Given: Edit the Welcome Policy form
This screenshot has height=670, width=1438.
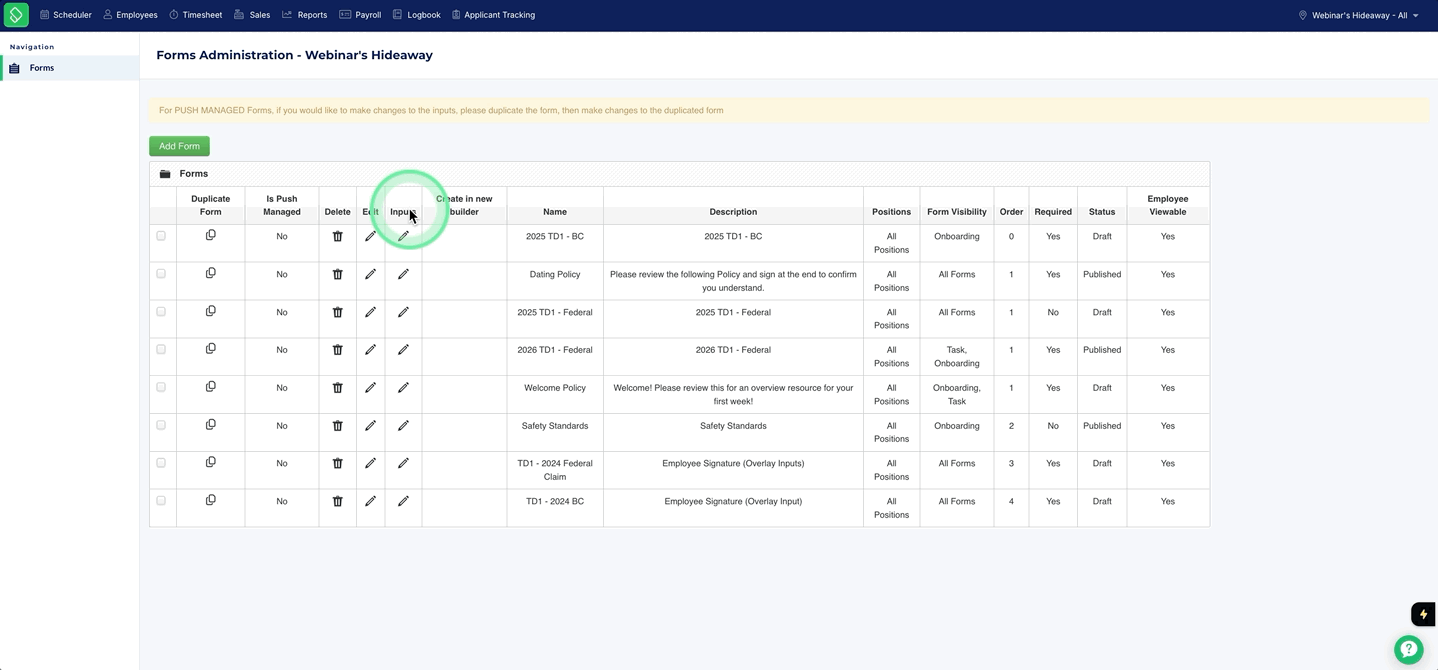Looking at the screenshot, I should 370,387.
